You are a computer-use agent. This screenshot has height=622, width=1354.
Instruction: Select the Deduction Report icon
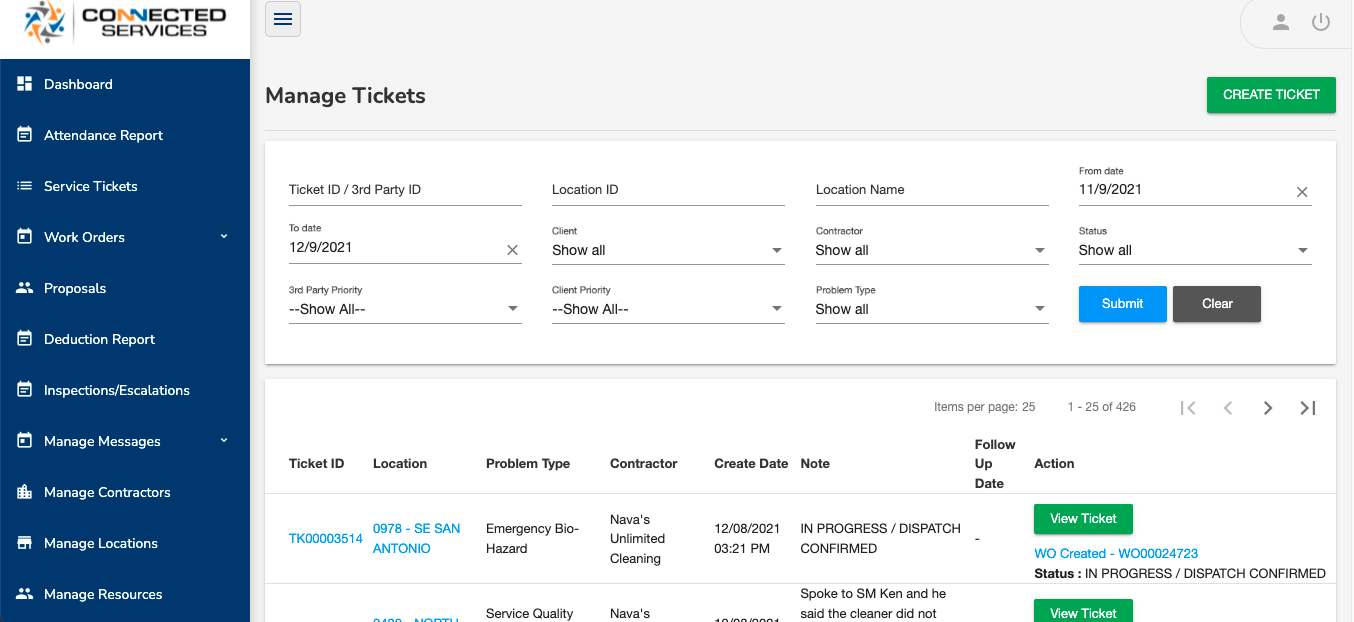pyautogui.click(x=24, y=339)
